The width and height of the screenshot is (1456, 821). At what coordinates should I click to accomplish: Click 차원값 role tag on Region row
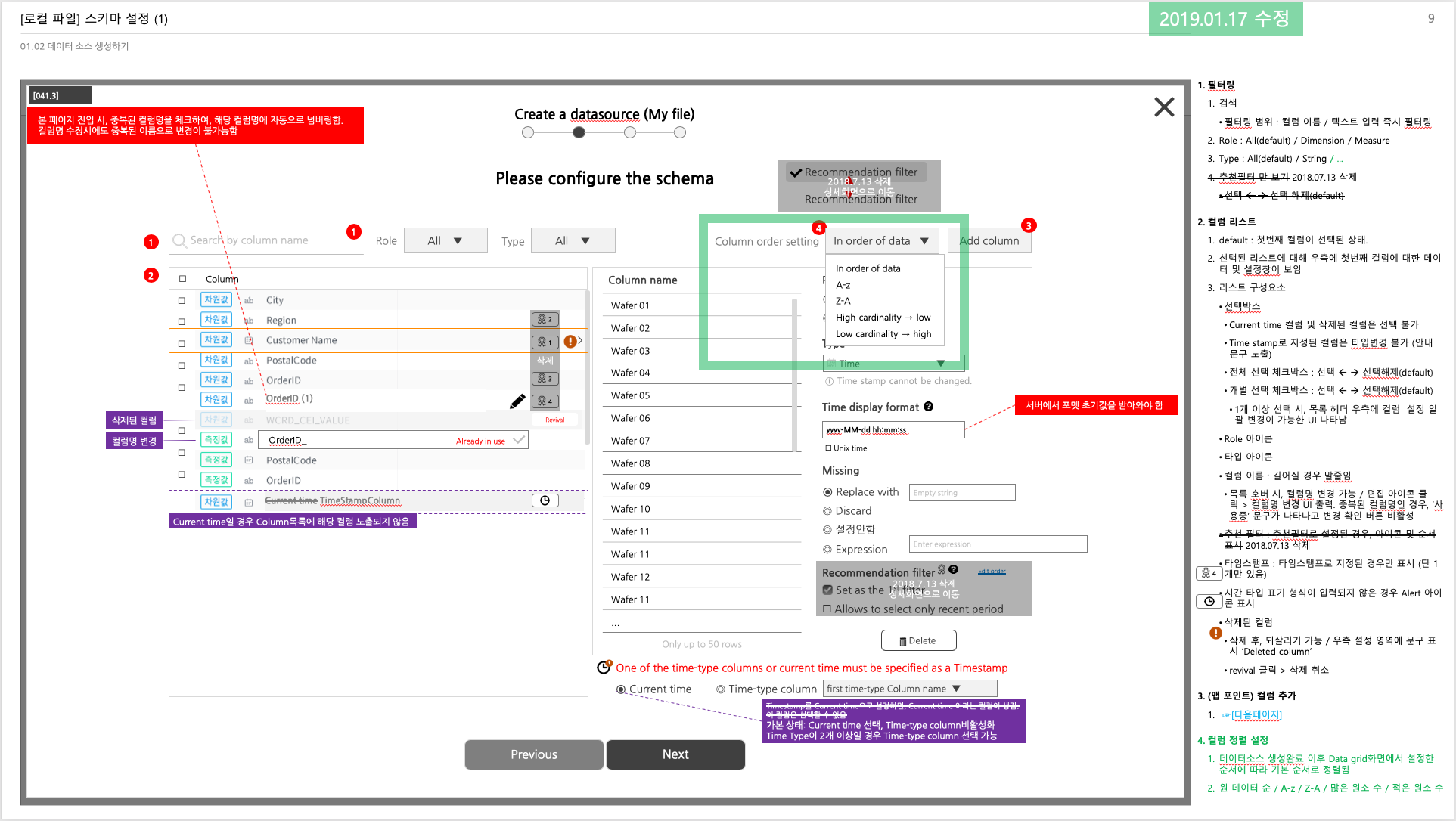point(216,320)
